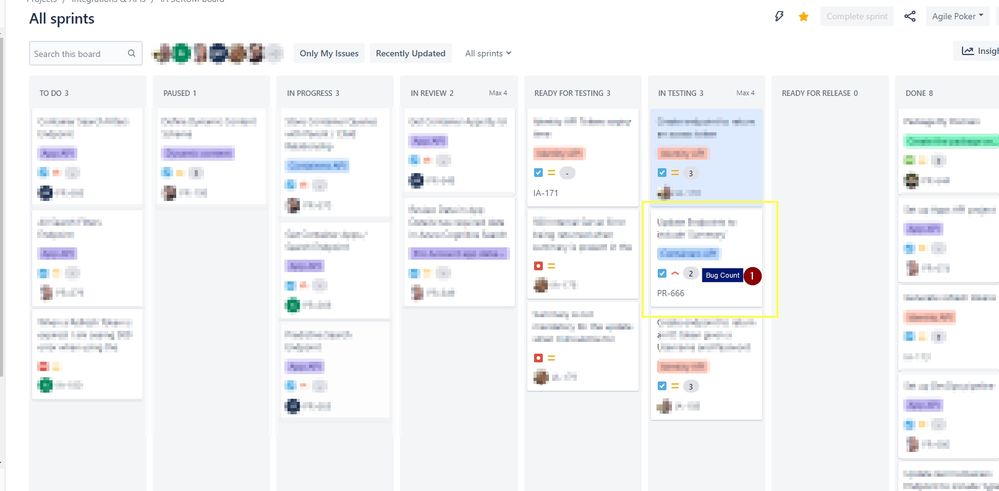Click the dash estimate badge on IA-171 card
Screen dimensions: 999x491
pyautogui.click(x=567, y=173)
